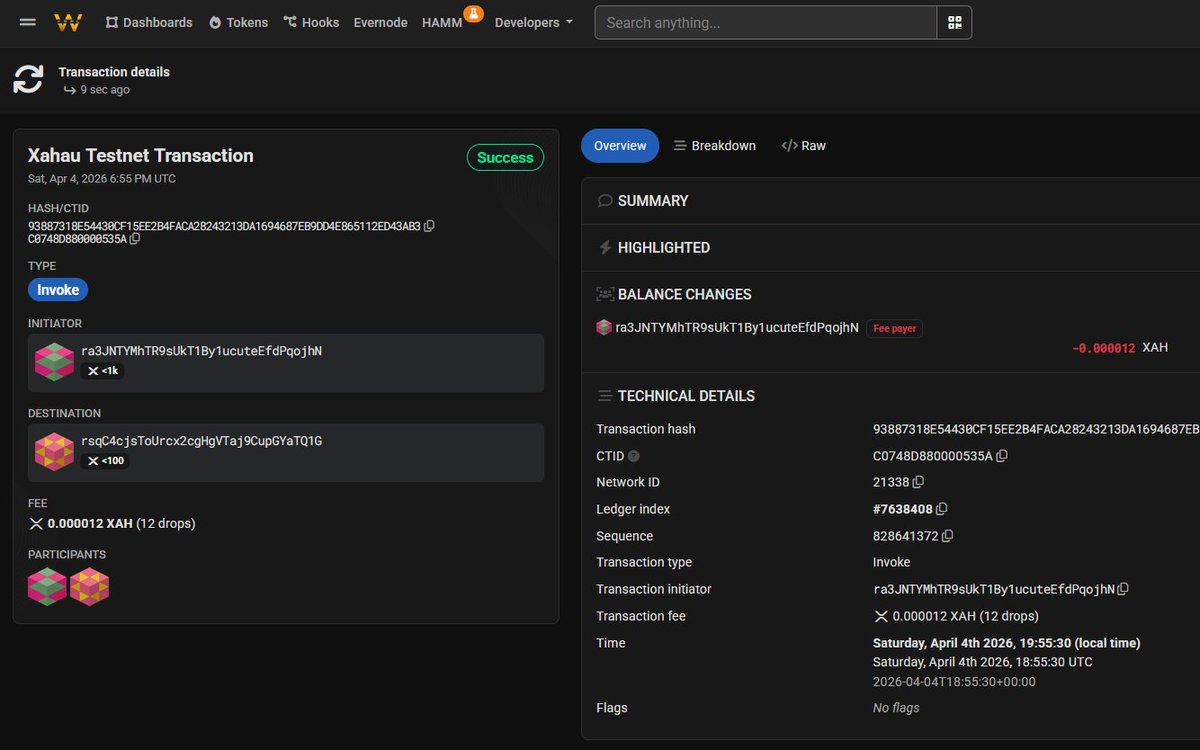Click the ISO timestamp 2026-04-04T18:55:30+00:00
The image size is (1200, 750).
click(954, 682)
